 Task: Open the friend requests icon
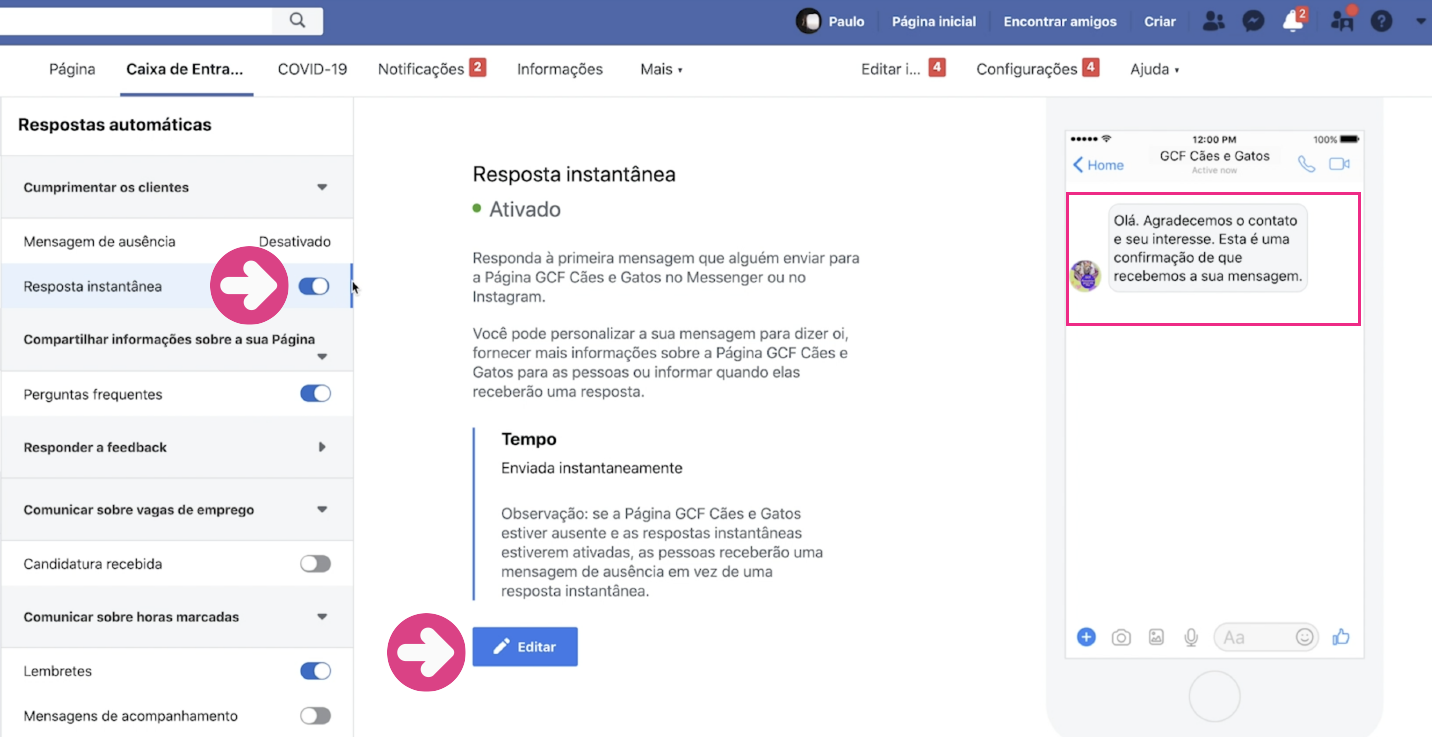coord(1214,21)
